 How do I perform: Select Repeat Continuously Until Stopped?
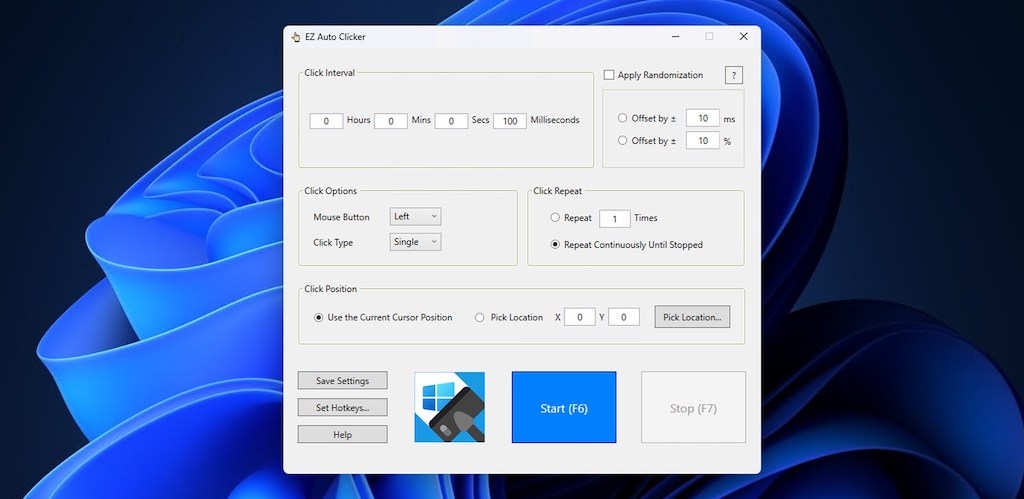point(556,244)
